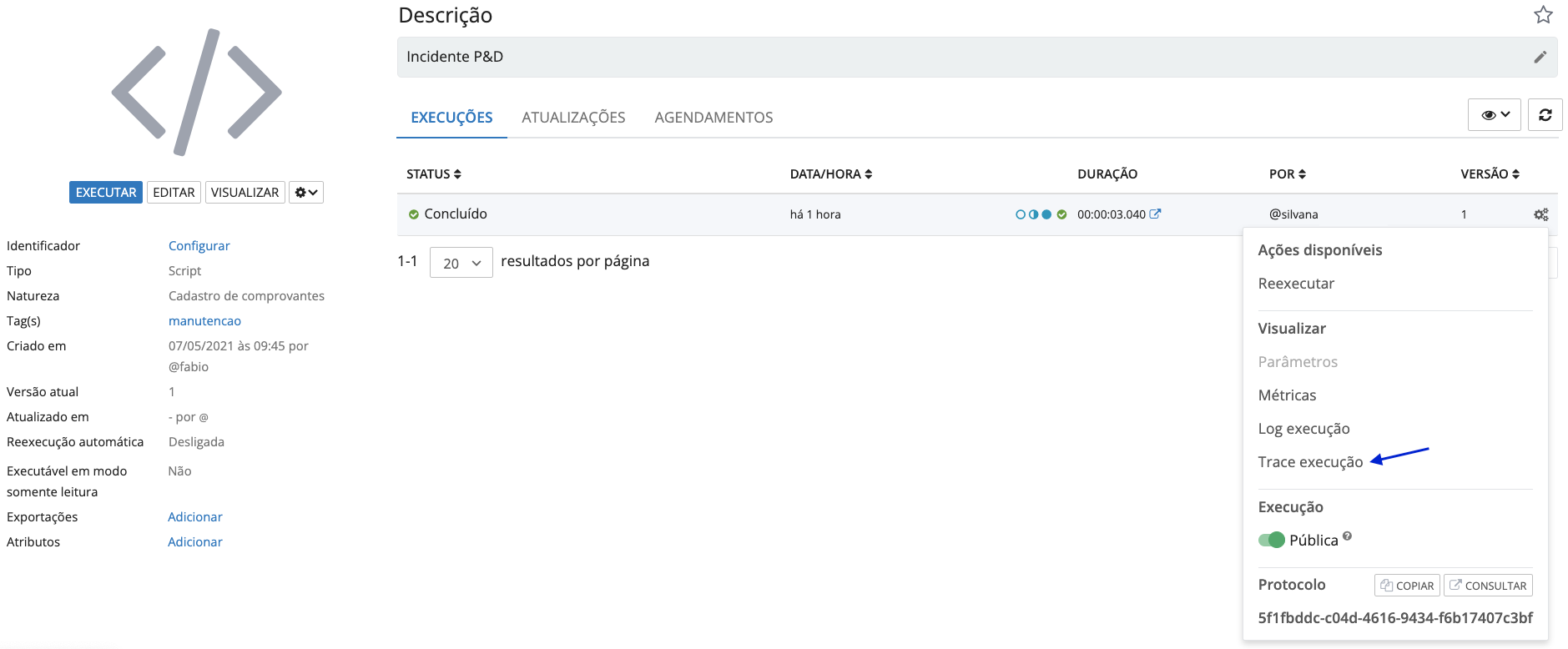1568x649 pixels.
Task: Click the large script code icon
Action: (197, 92)
